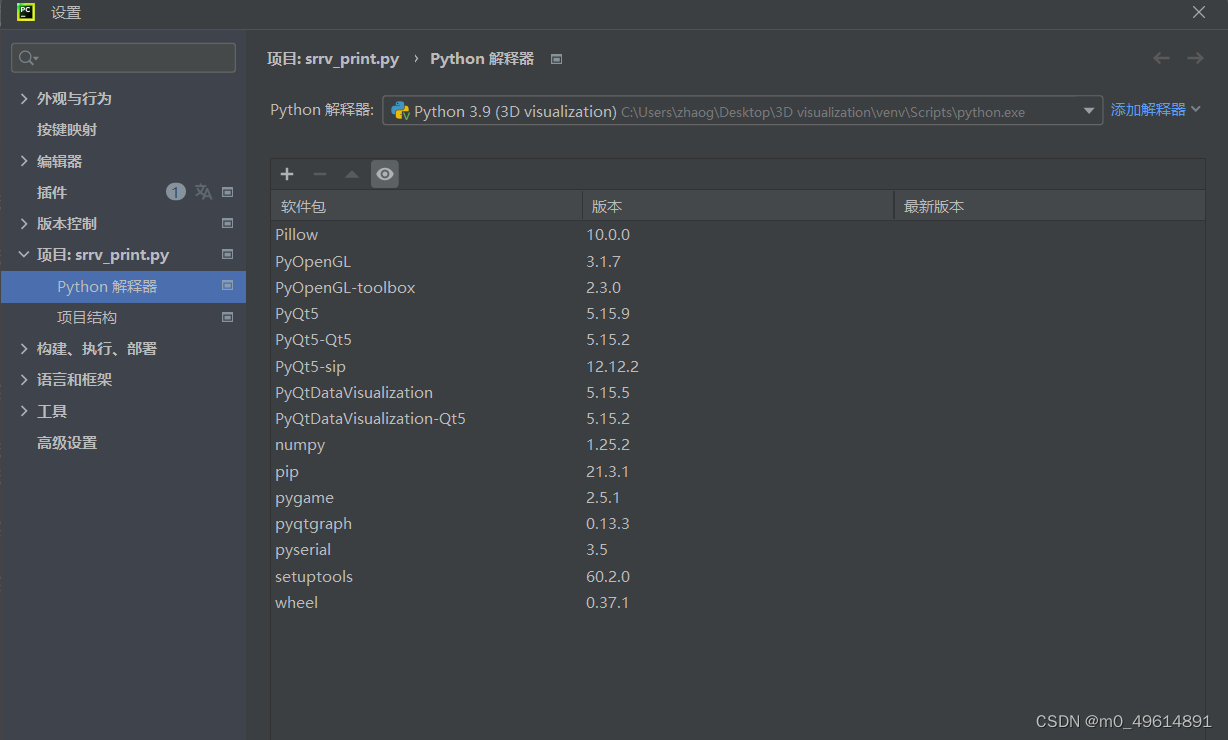Click the settings search input field

click(123, 57)
